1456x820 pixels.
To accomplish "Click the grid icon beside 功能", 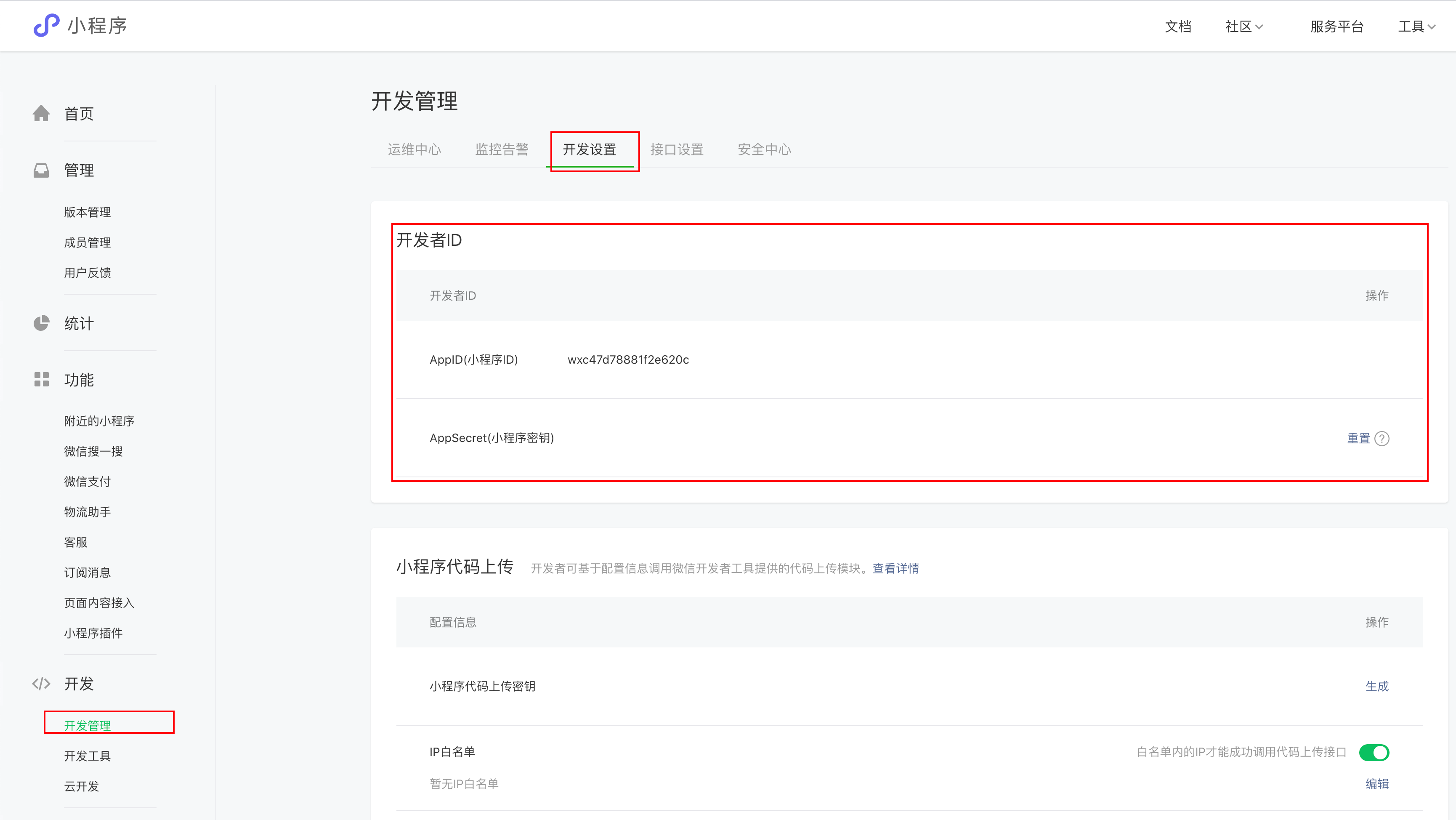I will [x=41, y=379].
